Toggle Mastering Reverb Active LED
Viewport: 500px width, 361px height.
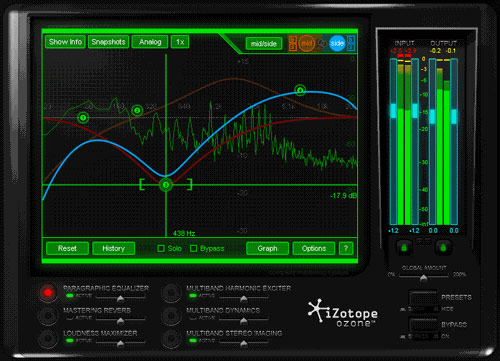coord(70,318)
